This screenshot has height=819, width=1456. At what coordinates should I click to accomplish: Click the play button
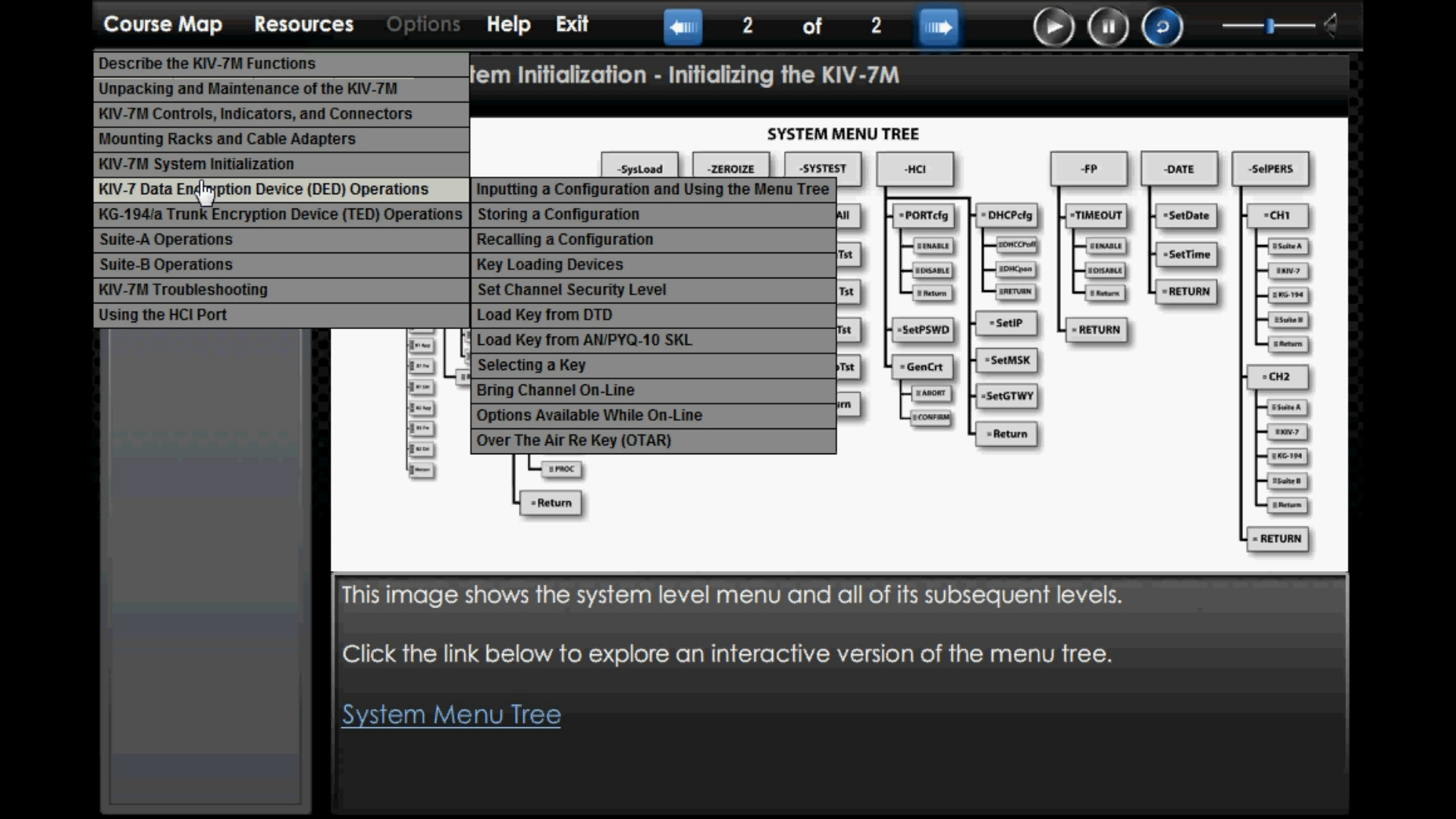pos(1053,27)
